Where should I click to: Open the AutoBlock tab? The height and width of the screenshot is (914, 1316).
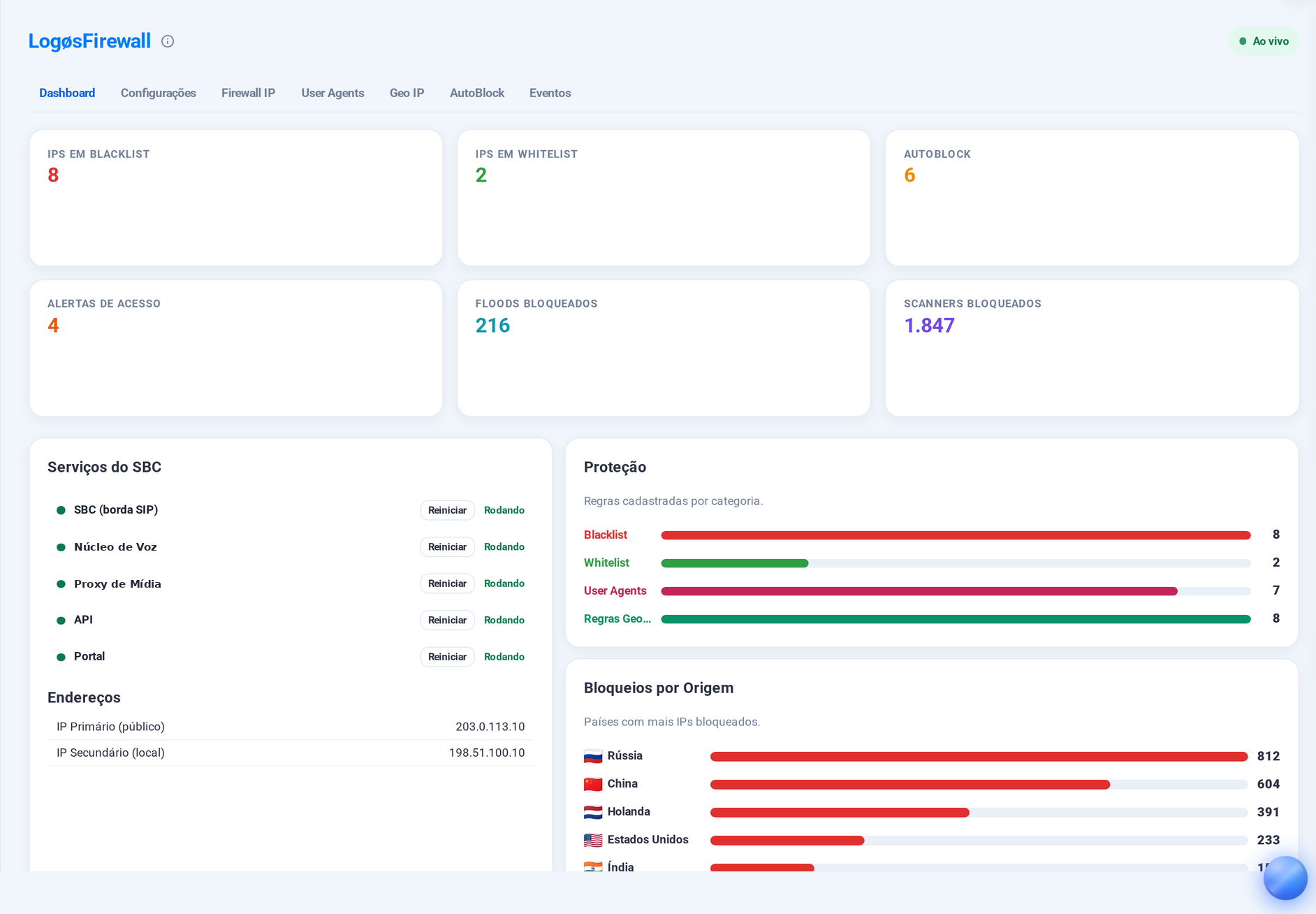click(x=477, y=93)
